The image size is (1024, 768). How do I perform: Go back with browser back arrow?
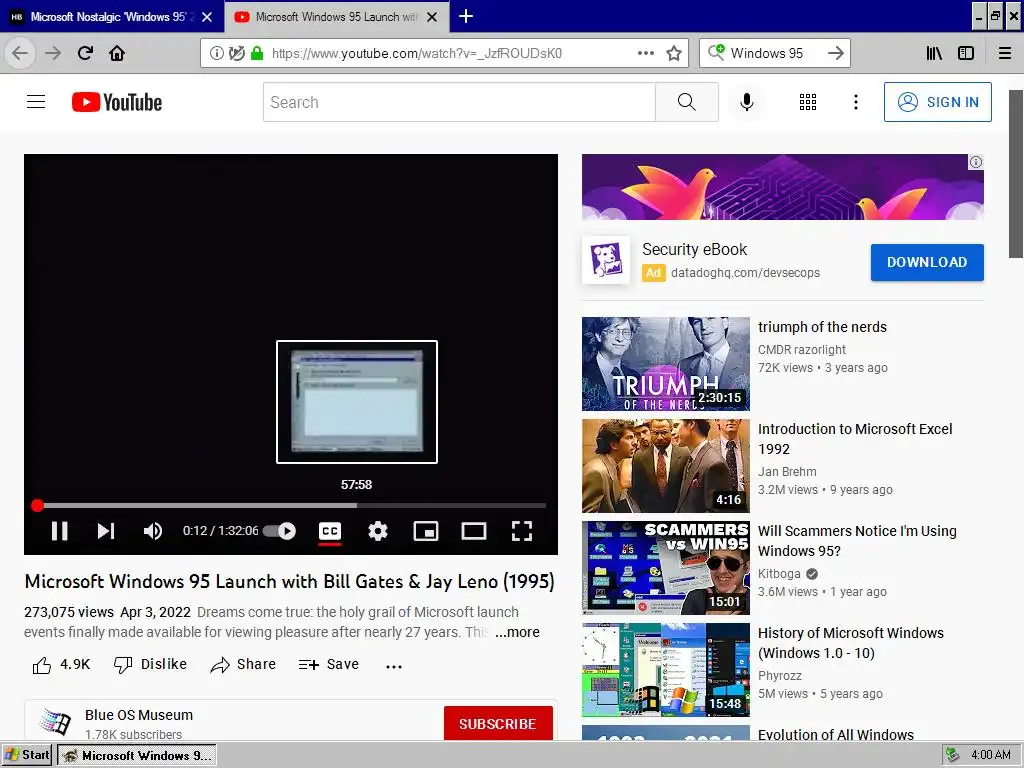(20, 53)
